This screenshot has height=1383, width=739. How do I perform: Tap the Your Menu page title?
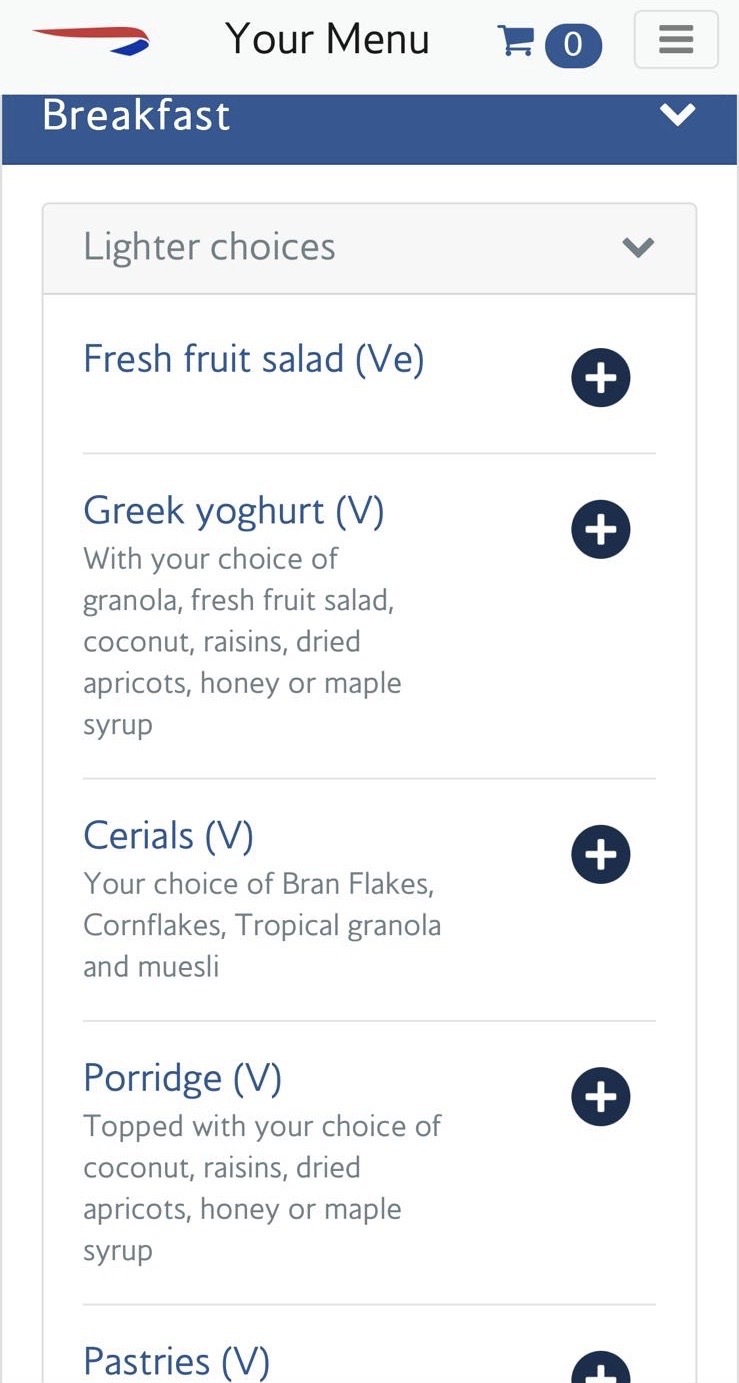pos(327,40)
